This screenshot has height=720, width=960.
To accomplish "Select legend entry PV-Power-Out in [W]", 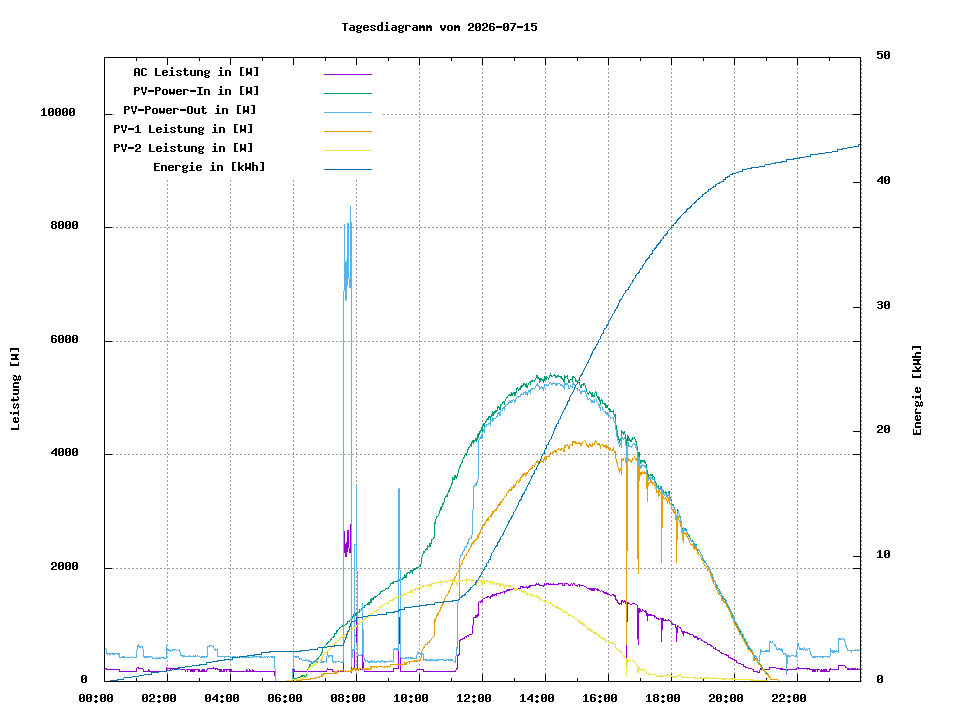I will click(190, 110).
